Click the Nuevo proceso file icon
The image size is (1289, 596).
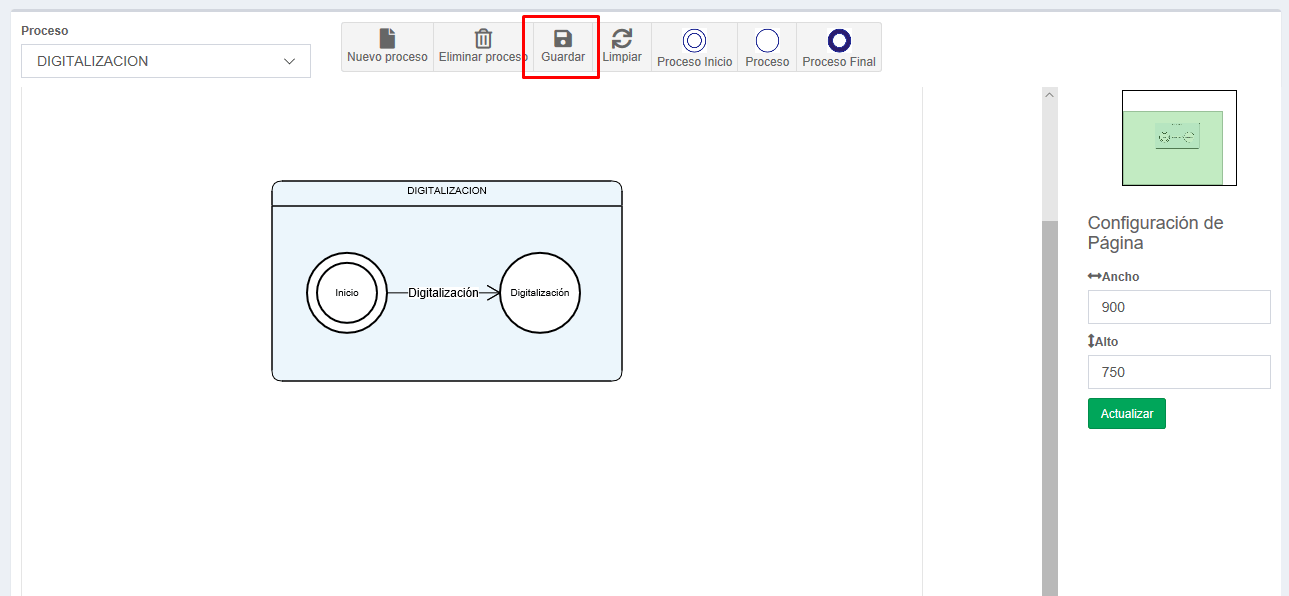coord(387,39)
